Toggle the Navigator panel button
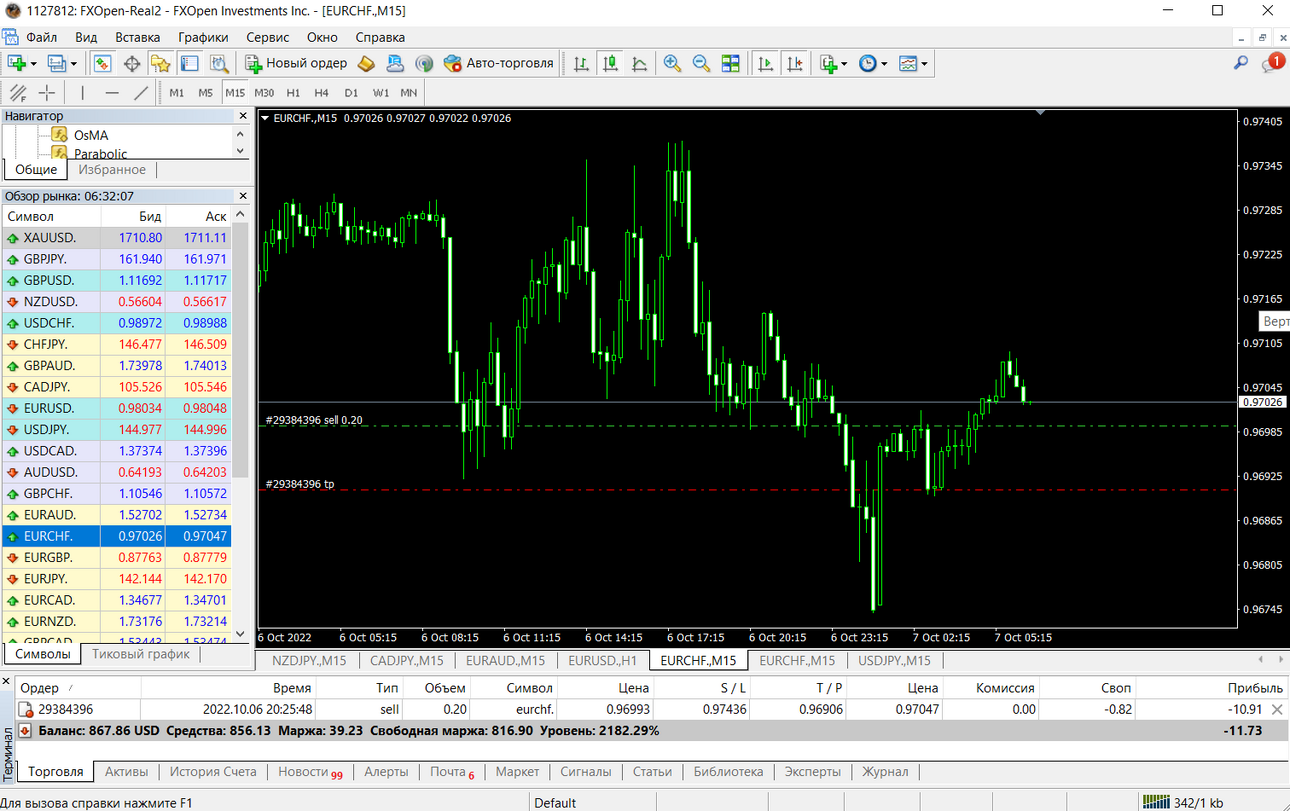Viewport: 1290px width, 811px height. coord(161,63)
